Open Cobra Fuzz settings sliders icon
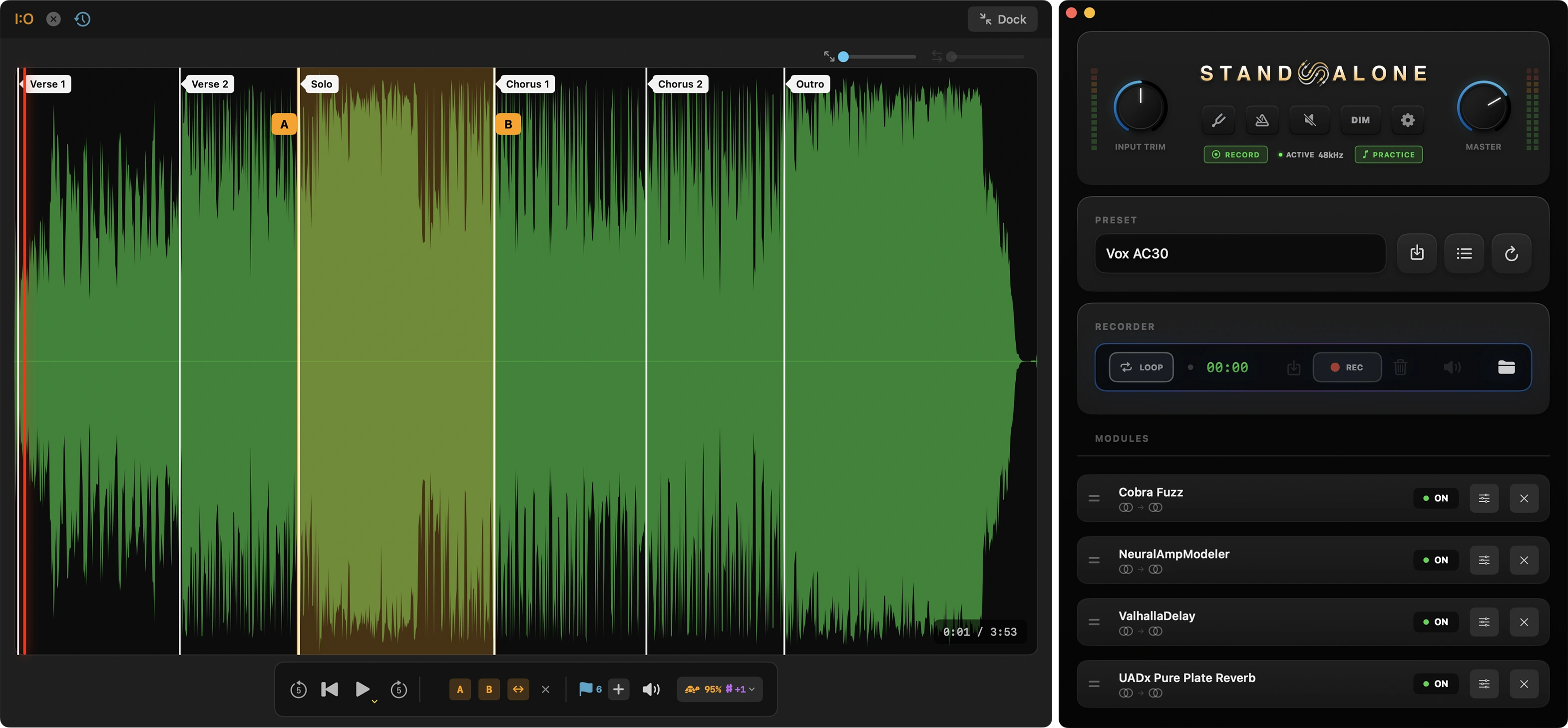 1484,498
